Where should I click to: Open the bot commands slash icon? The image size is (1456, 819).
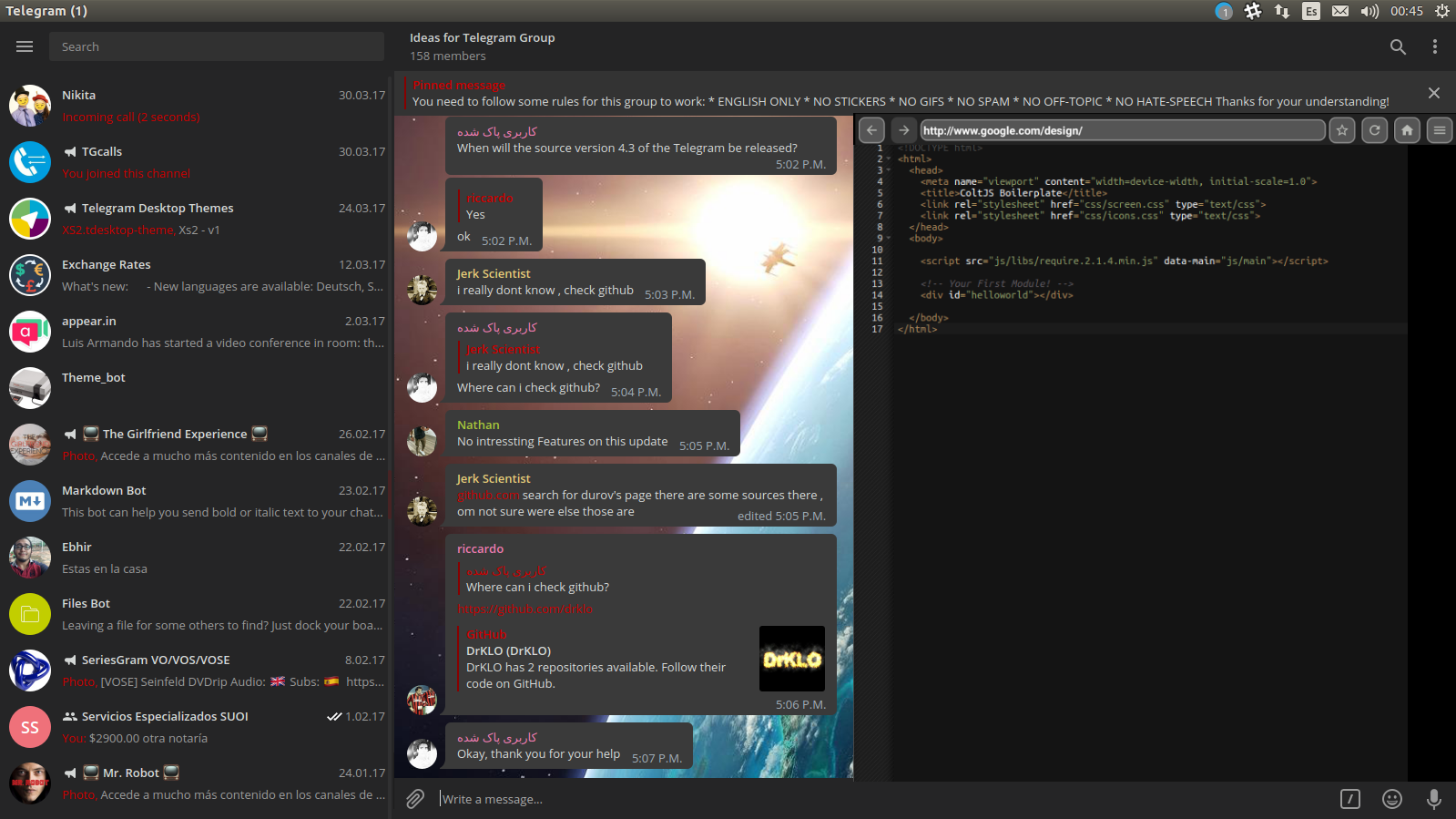(x=1350, y=799)
